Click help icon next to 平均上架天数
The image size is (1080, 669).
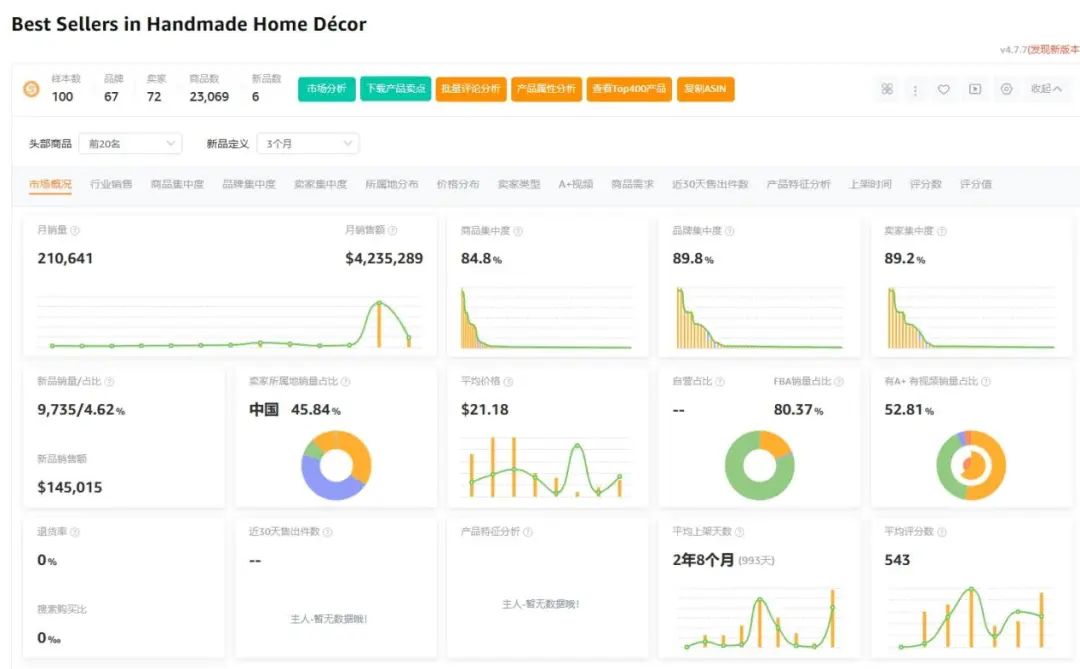[x=739, y=532]
